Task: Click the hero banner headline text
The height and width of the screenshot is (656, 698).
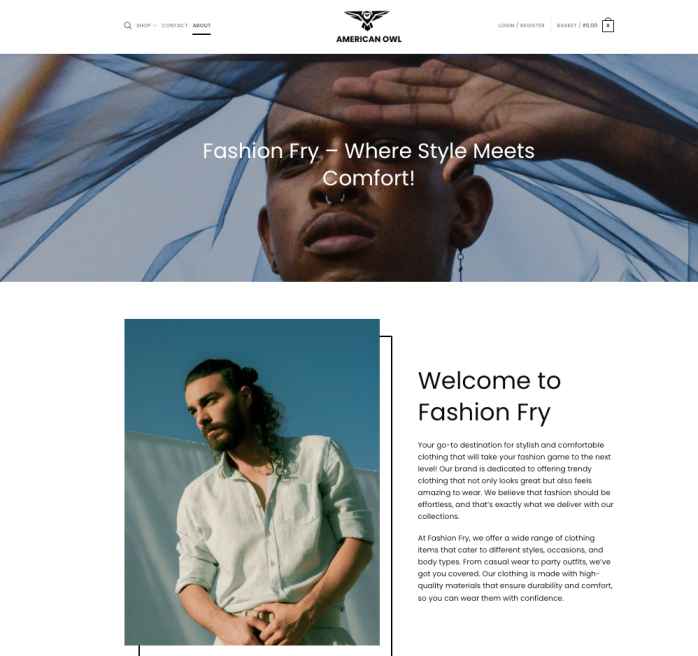Action: [369, 164]
